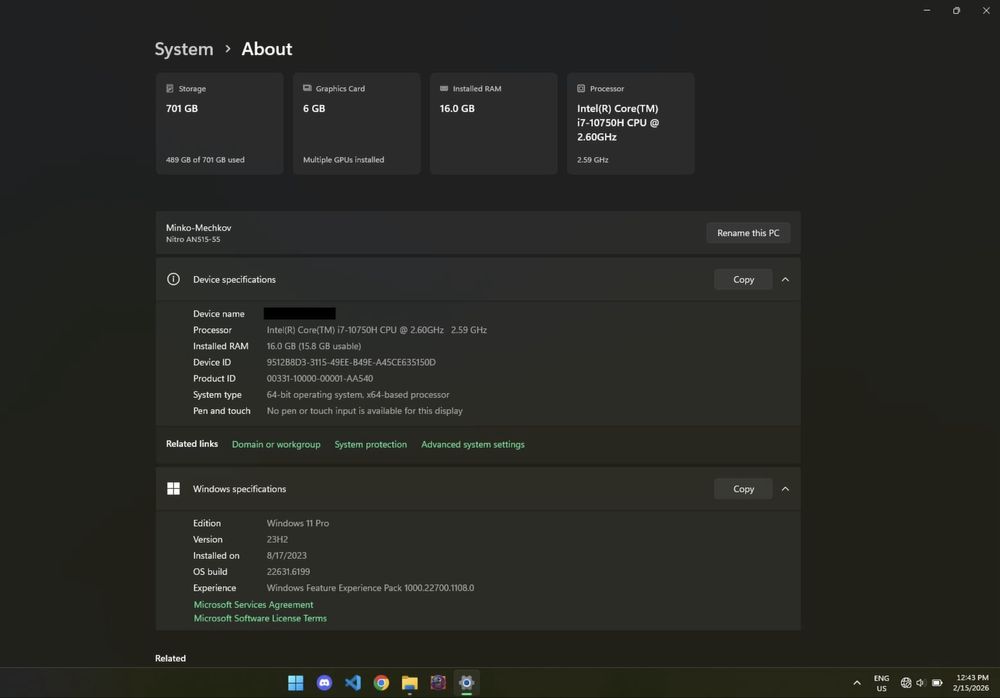Click the About breadcrumb title

pyautogui.click(x=267, y=49)
